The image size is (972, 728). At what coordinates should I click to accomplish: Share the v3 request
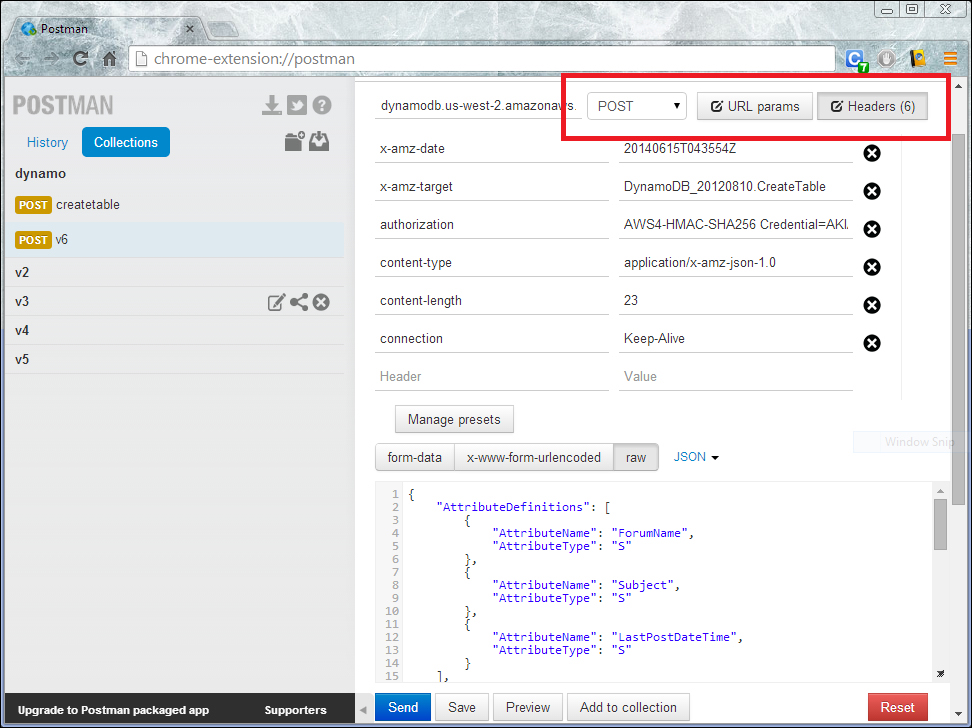[299, 302]
